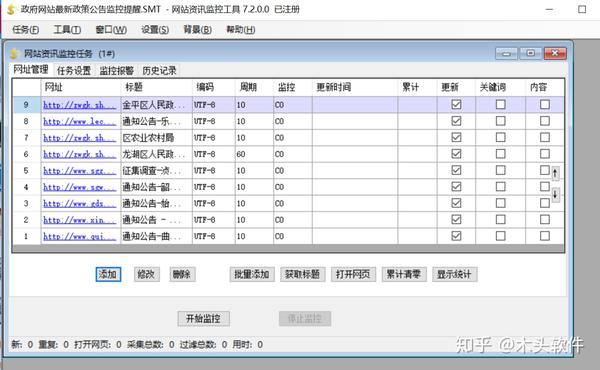
Task: Click the 修改 button
Action: click(x=147, y=274)
